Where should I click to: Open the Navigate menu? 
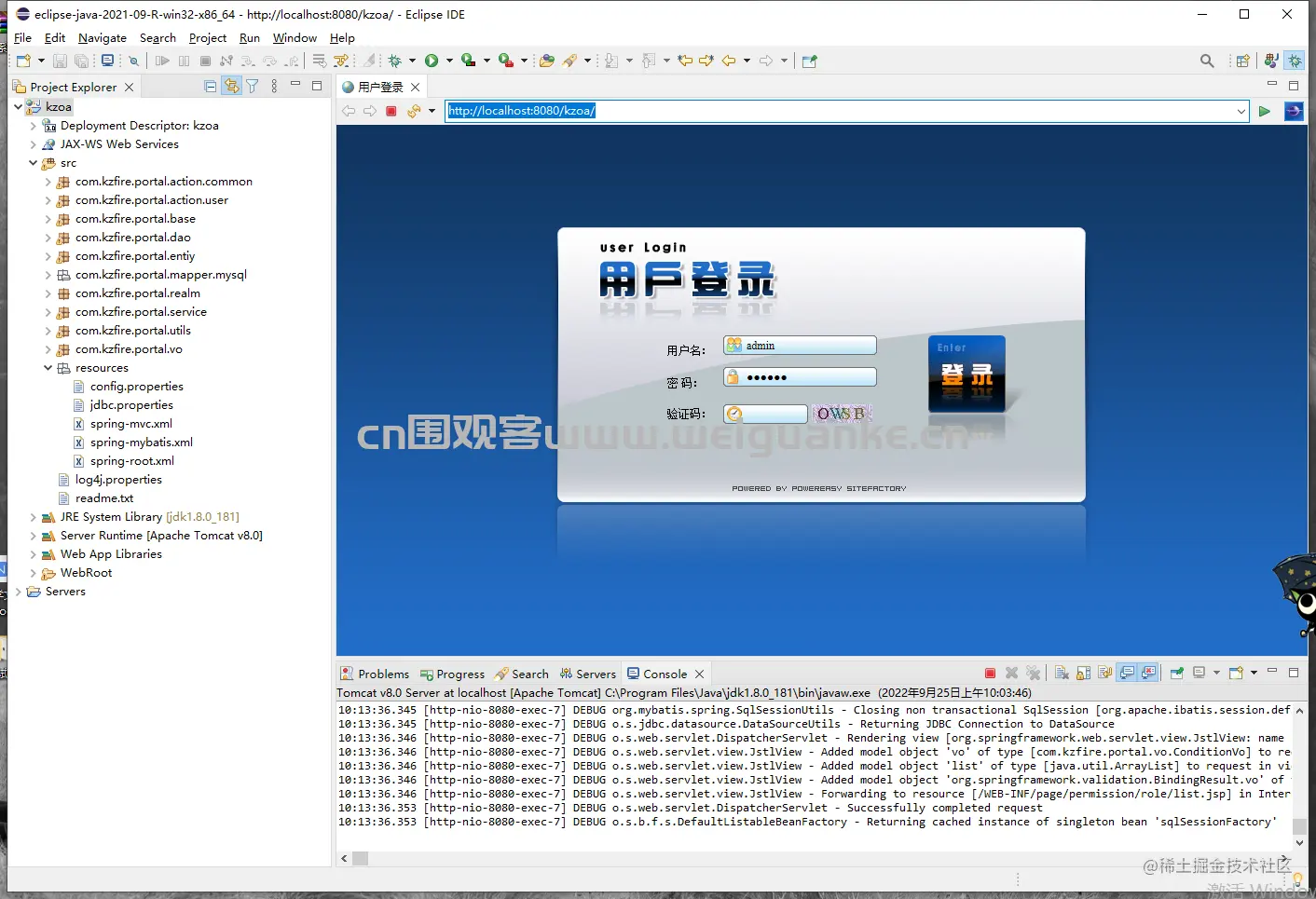[103, 37]
